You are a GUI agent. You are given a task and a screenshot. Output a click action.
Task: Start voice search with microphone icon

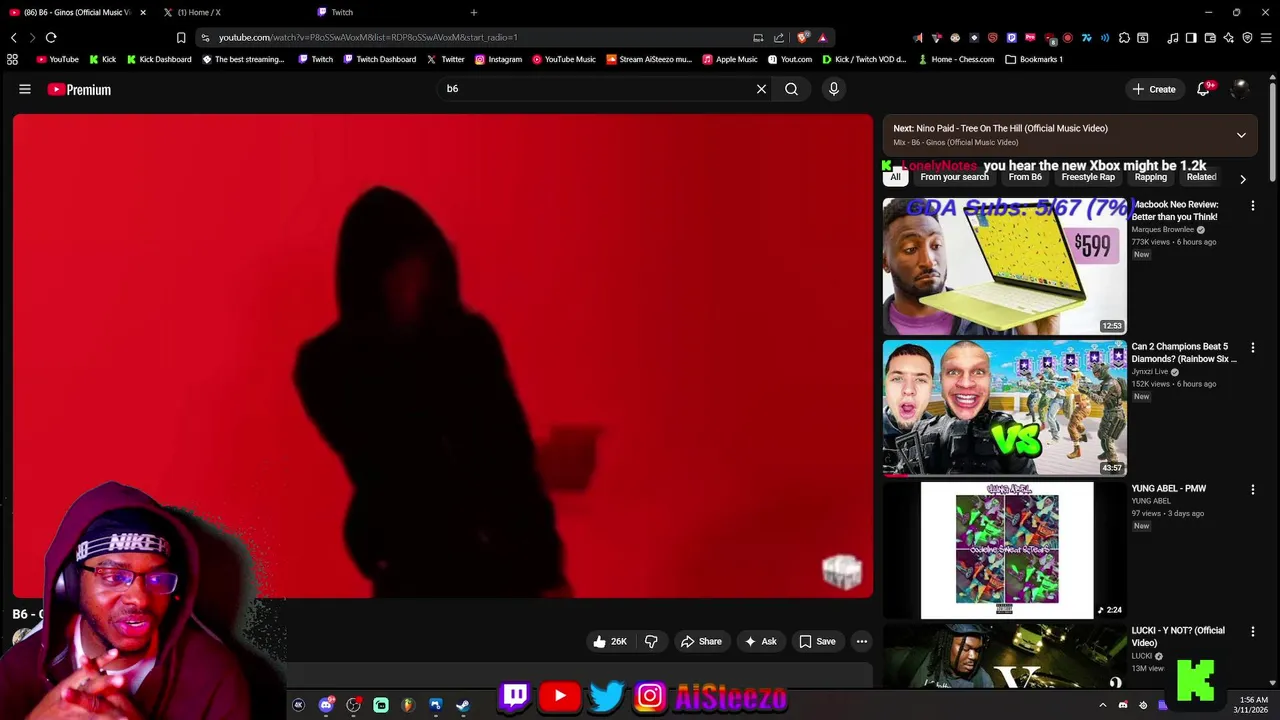tap(834, 89)
